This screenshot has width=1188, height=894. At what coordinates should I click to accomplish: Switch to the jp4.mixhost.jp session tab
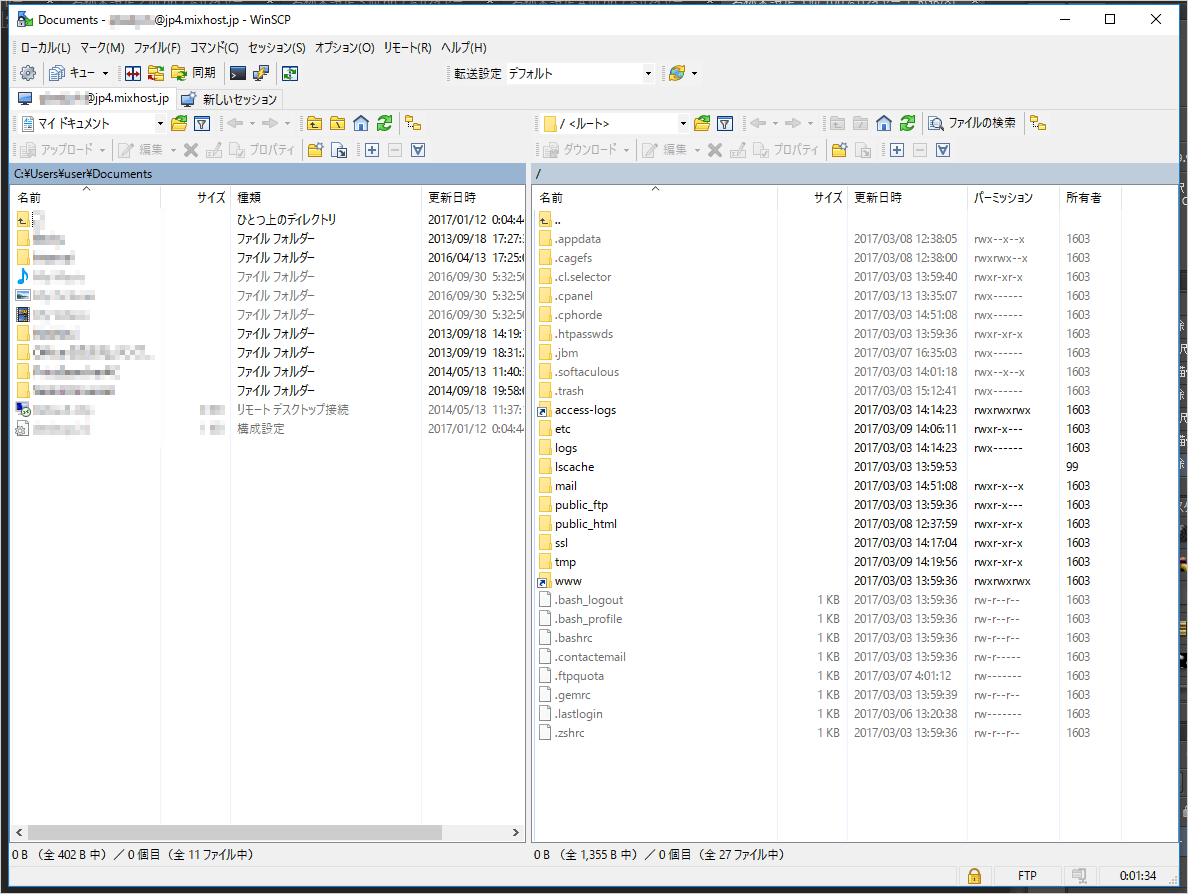tap(95, 98)
